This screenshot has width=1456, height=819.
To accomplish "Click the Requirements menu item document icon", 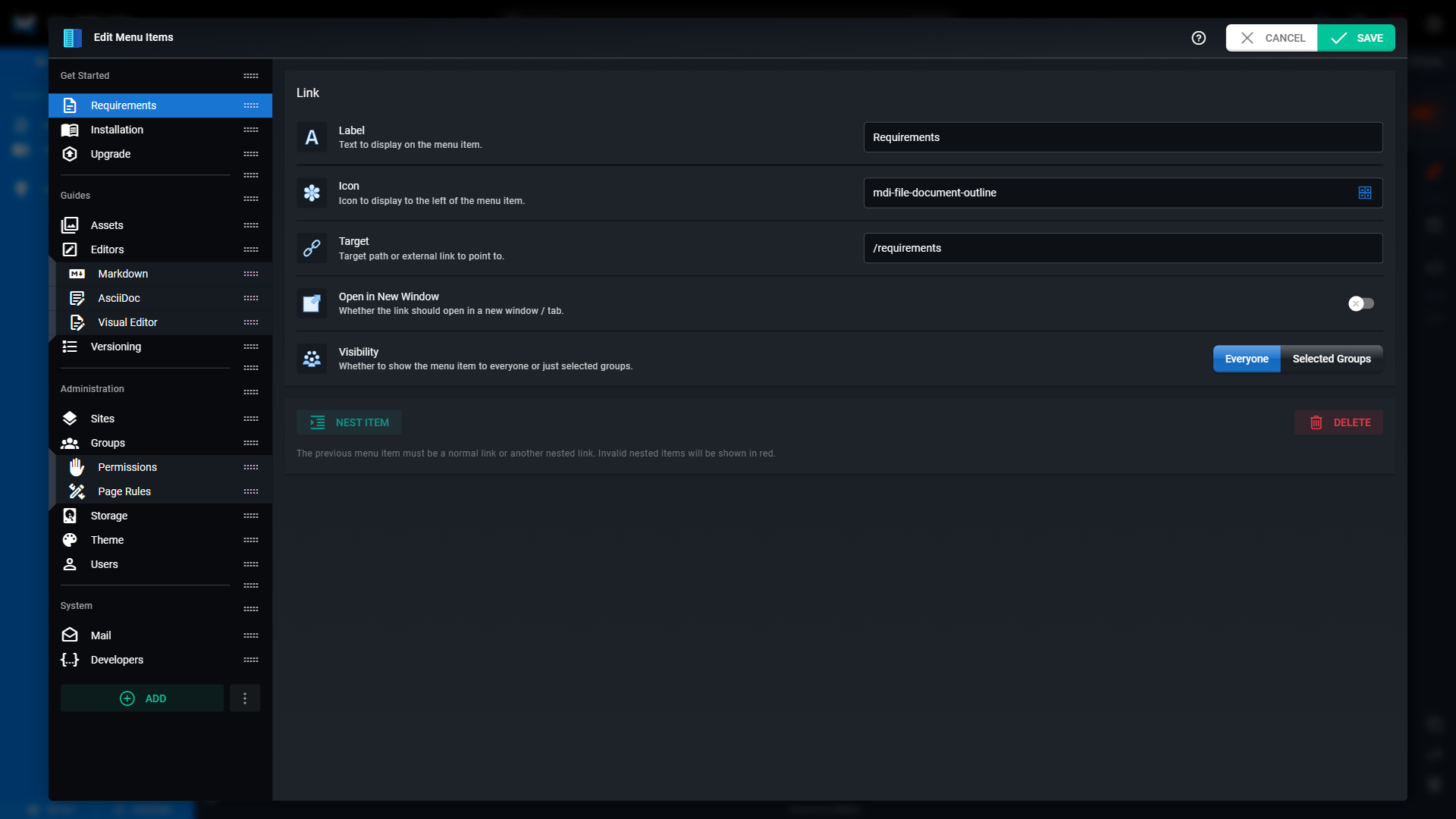I will (x=70, y=105).
